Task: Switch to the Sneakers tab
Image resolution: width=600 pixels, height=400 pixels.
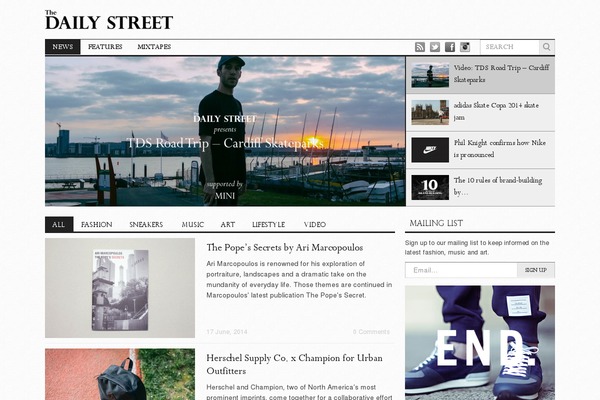Action: tap(146, 225)
